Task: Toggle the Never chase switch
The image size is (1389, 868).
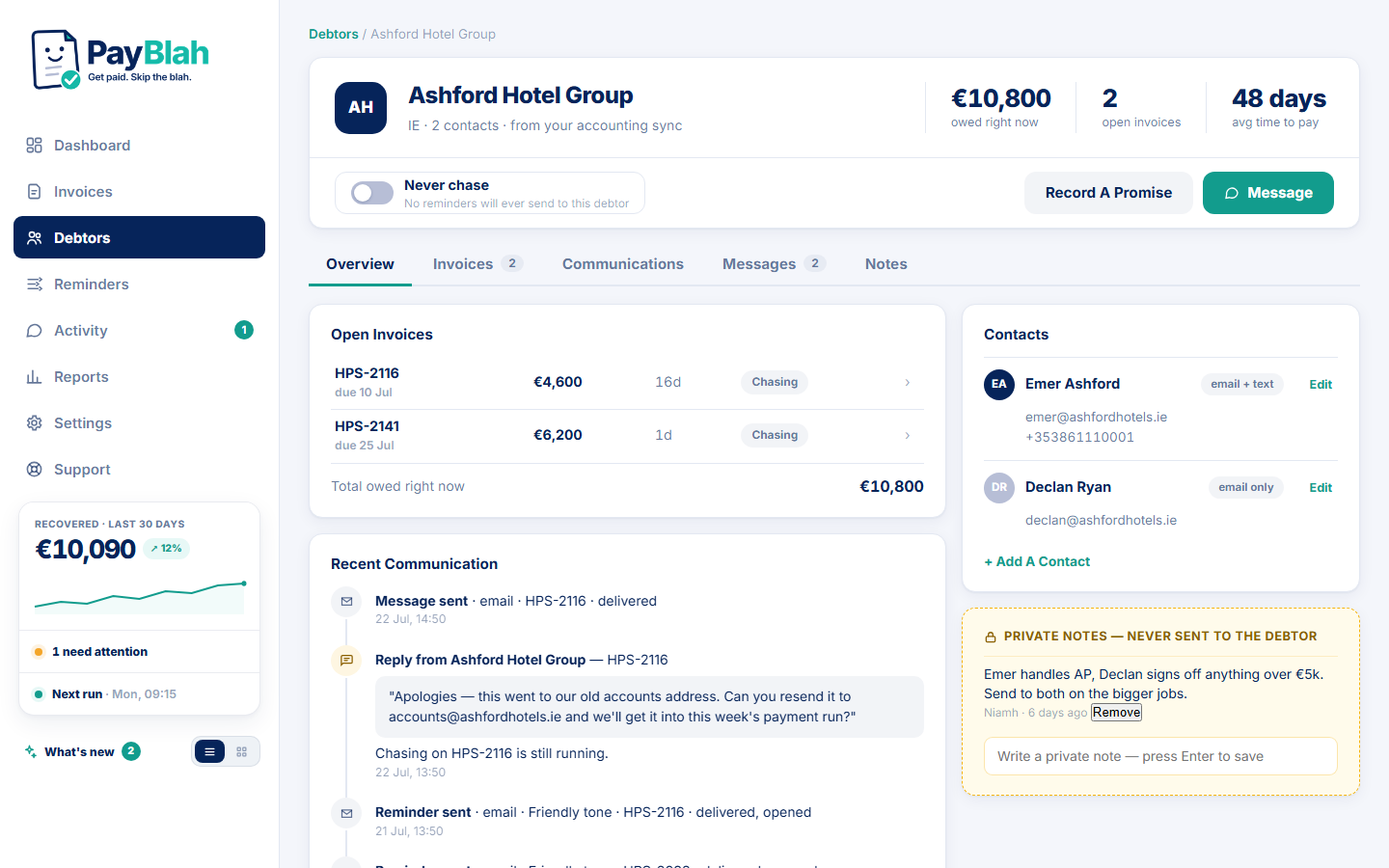Action: tap(372, 193)
